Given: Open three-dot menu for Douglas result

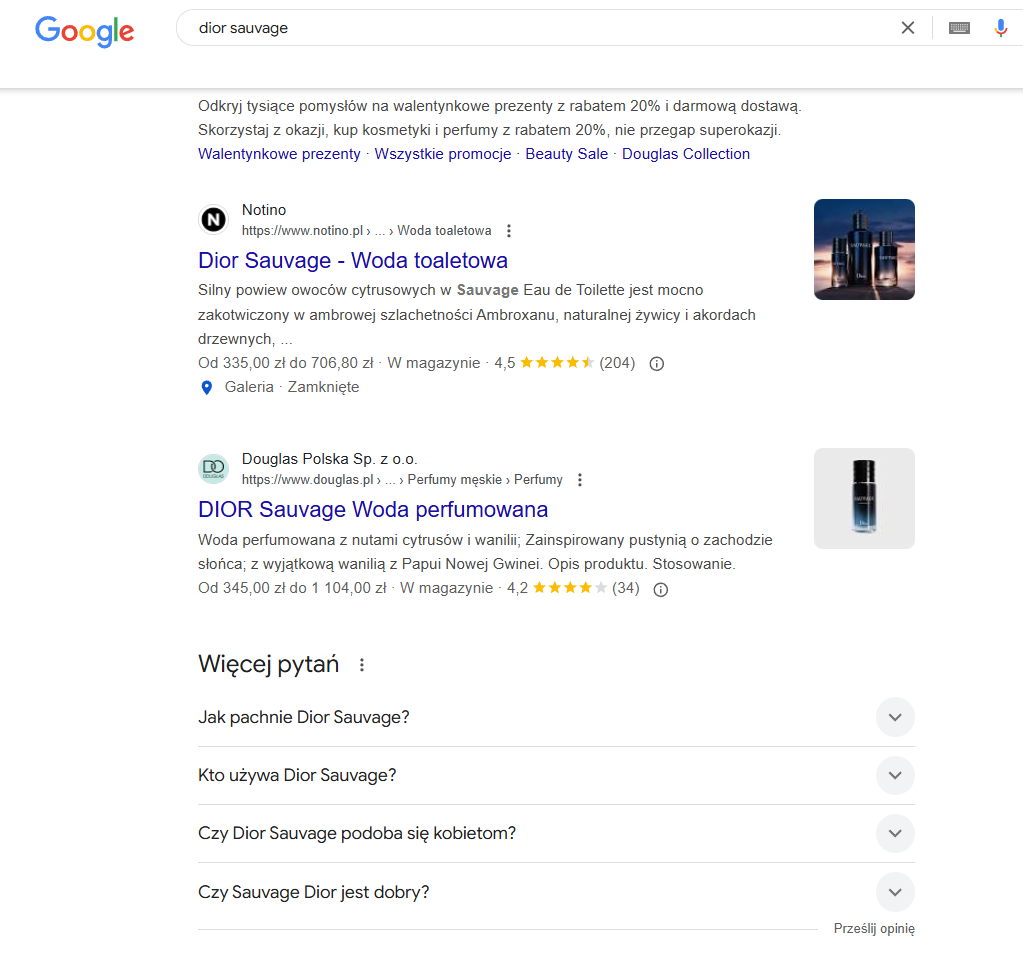Looking at the screenshot, I should (x=580, y=480).
